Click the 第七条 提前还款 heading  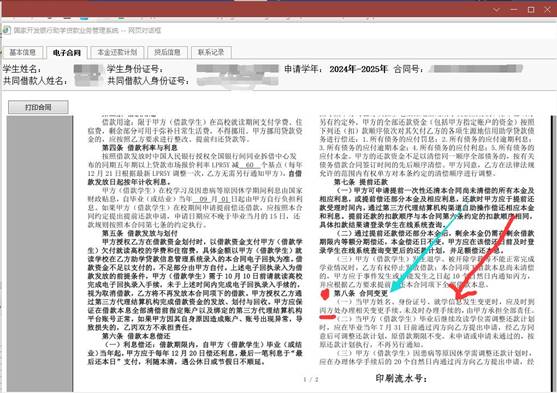[x=361, y=182]
